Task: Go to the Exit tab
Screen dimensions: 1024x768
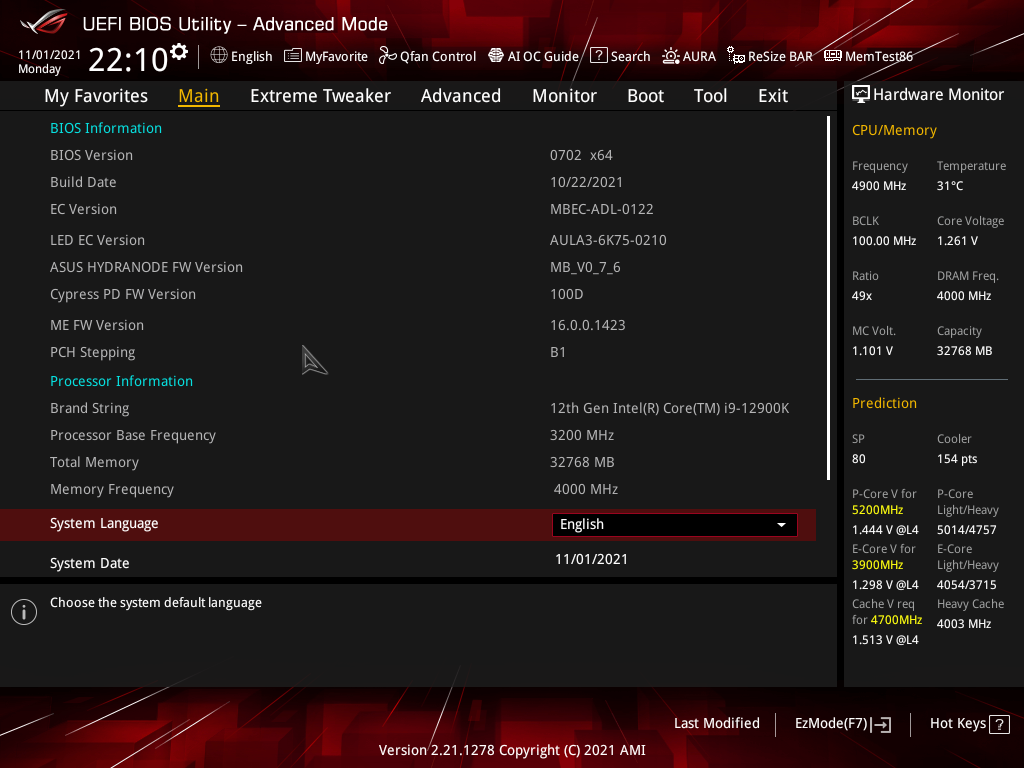Action: (773, 96)
